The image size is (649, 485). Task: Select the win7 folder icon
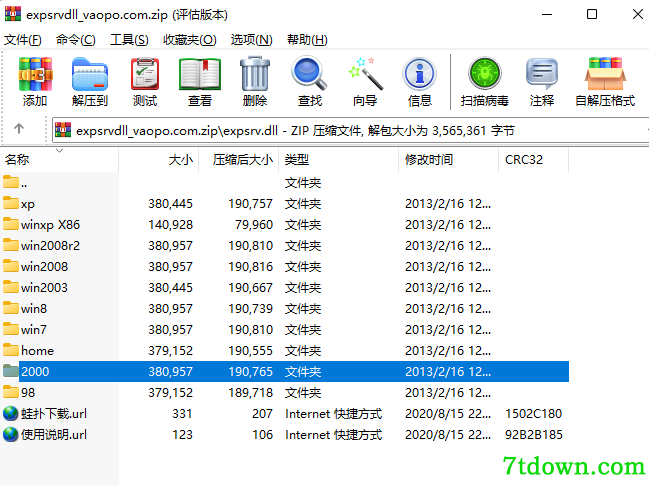click(11, 329)
